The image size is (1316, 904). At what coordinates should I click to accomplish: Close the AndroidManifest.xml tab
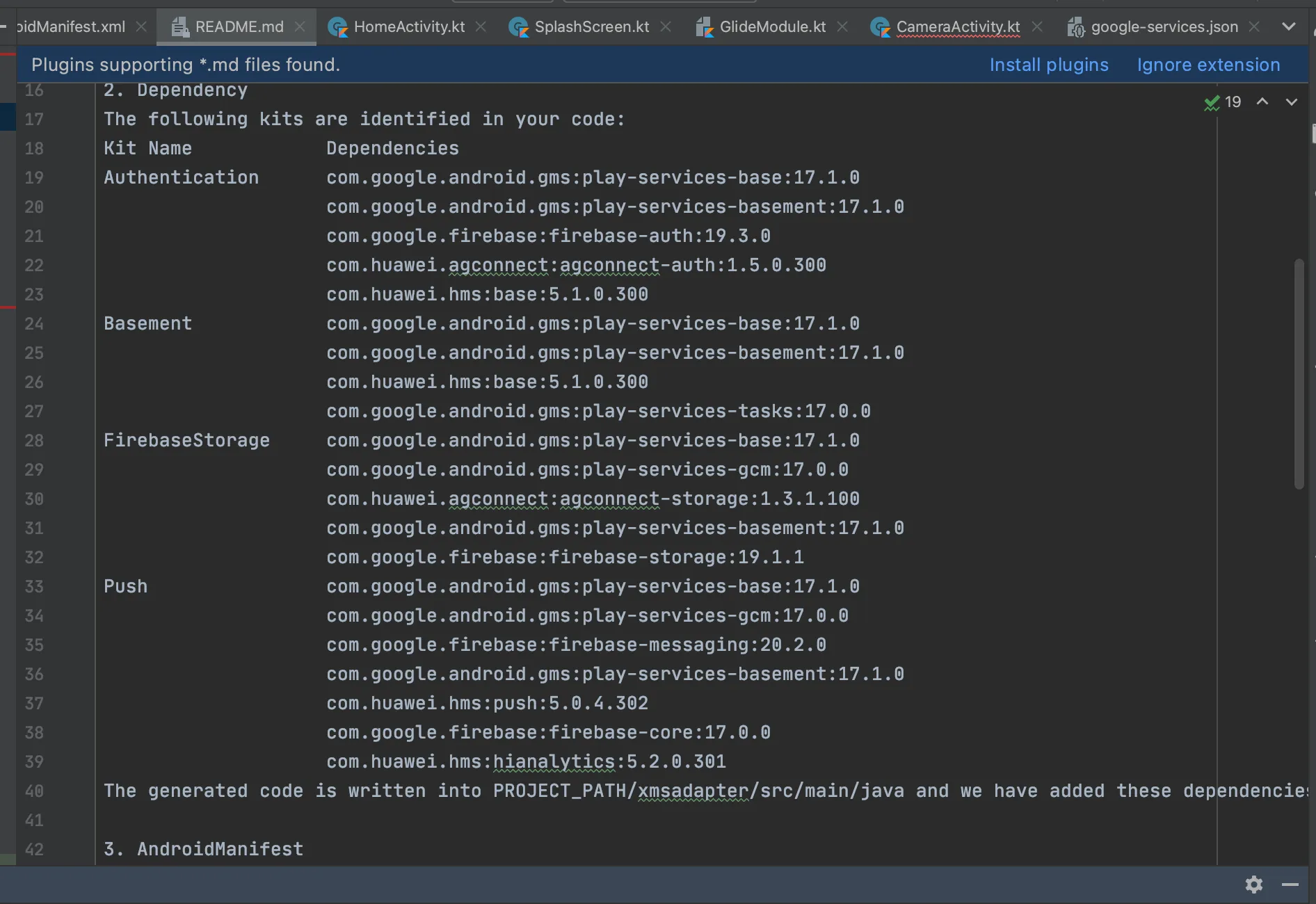pos(141,26)
